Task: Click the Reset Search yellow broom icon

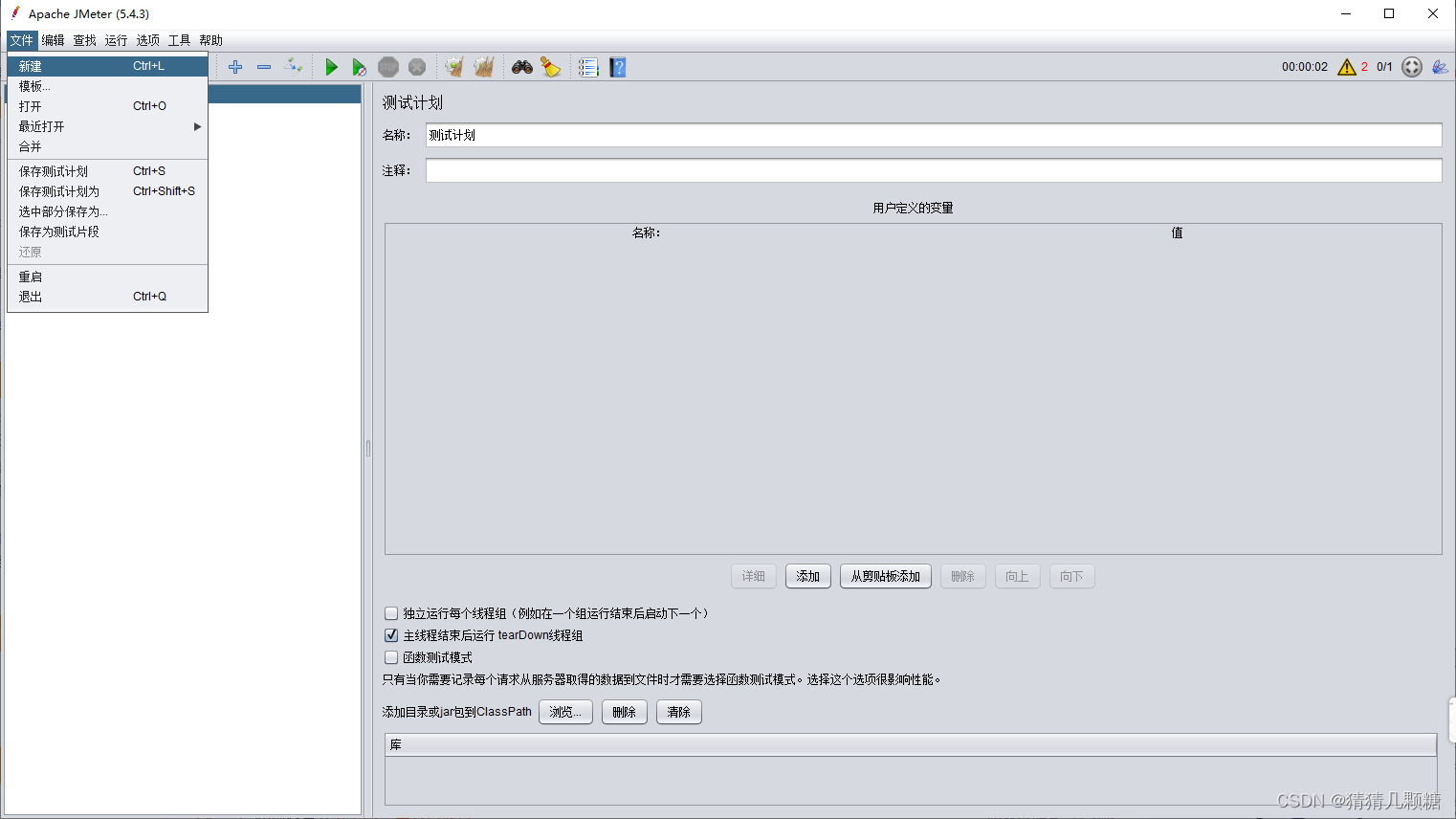Action: [551, 67]
